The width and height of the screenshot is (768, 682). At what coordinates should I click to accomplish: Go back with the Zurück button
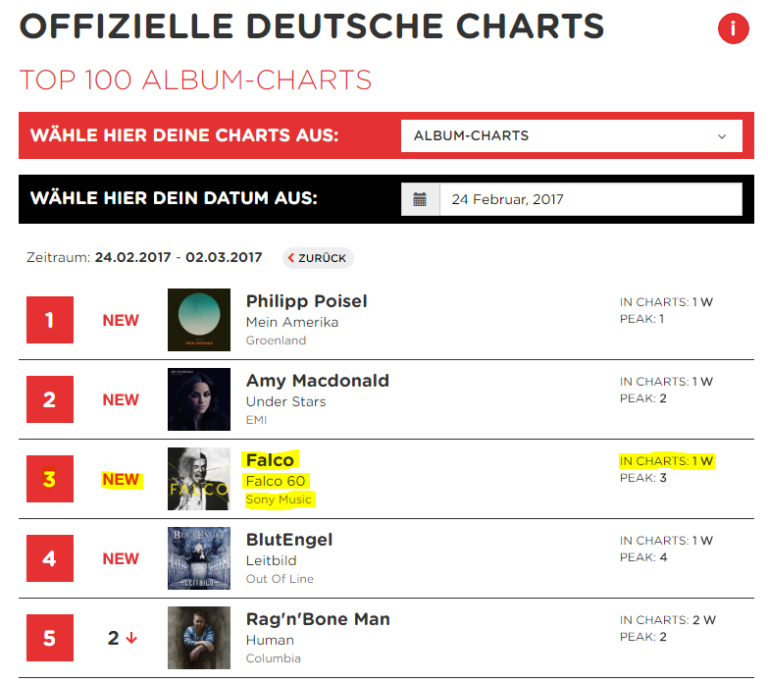(318, 258)
